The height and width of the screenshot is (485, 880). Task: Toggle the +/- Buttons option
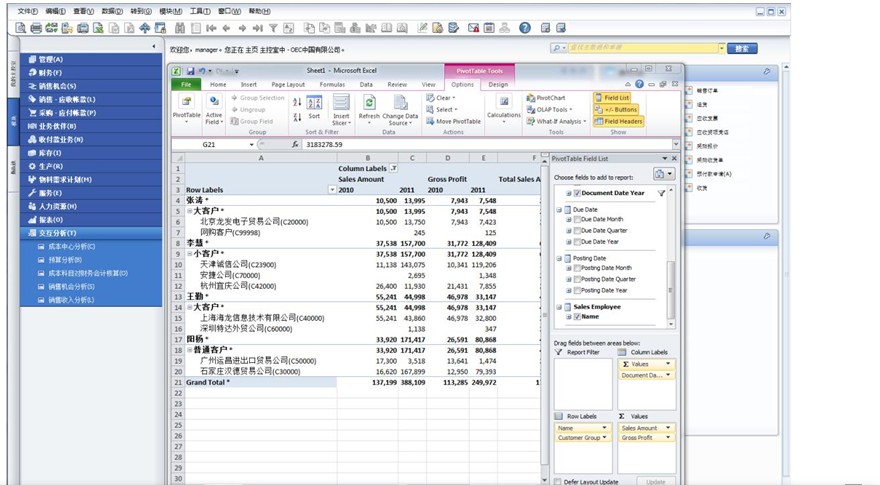(x=616, y=109)
